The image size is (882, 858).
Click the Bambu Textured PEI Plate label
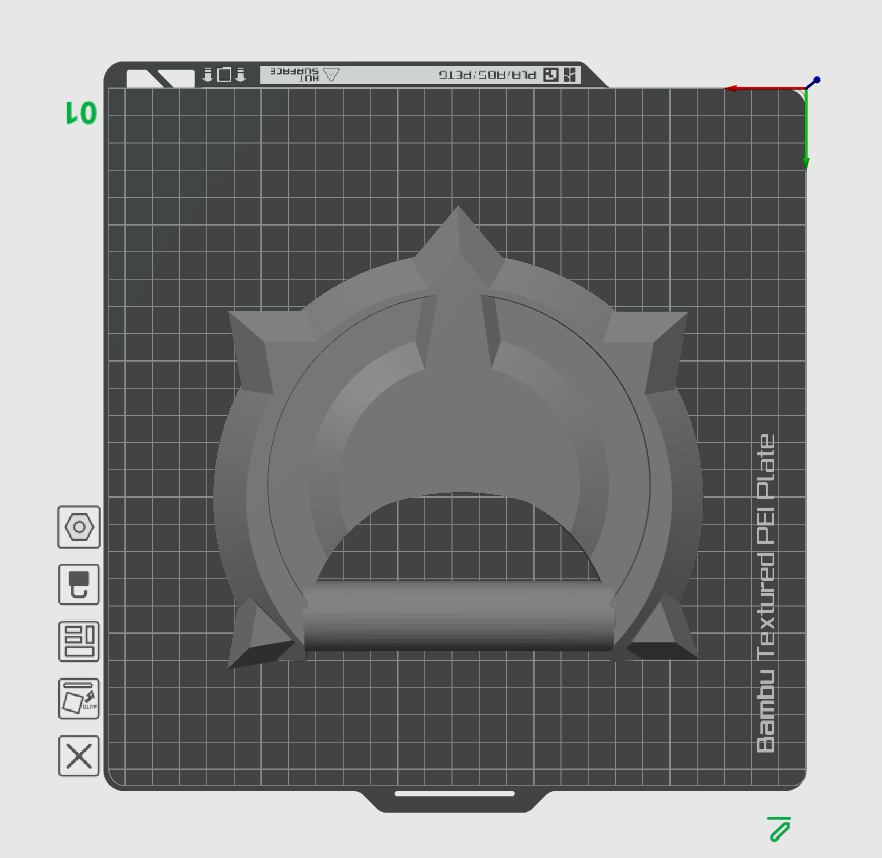click(766, 594)
